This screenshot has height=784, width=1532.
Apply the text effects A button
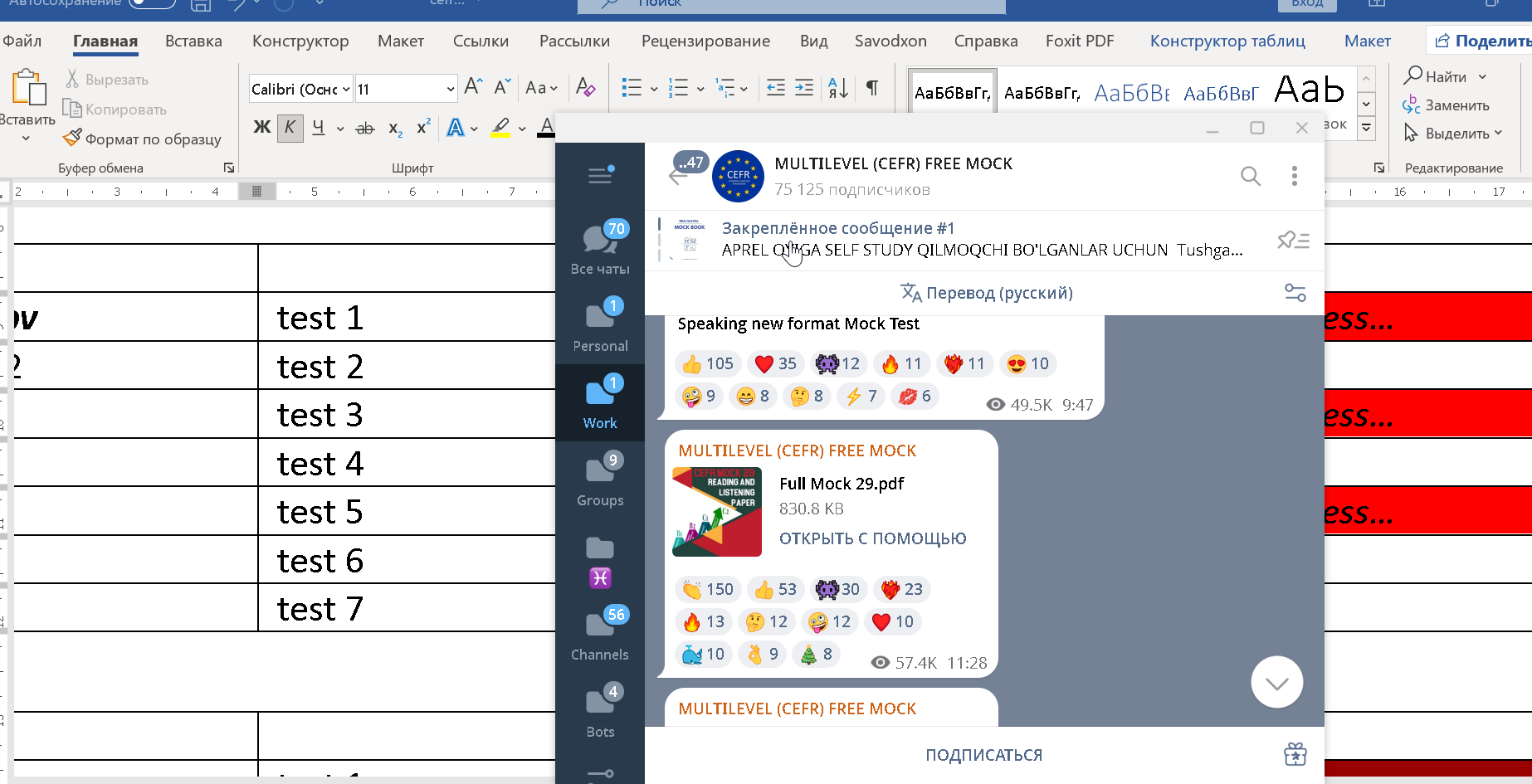456,128
